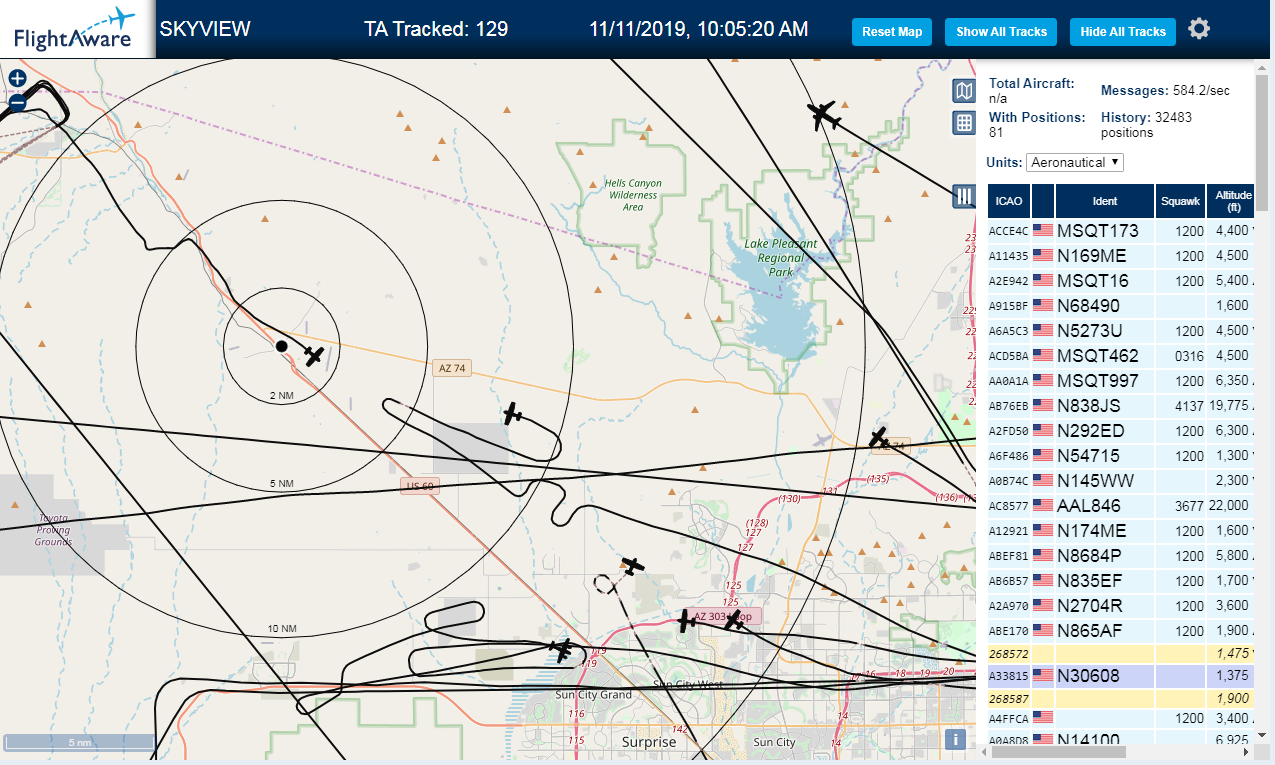Sort table by Squawk column header
This screenshot has width=1275, height=765.
[1180, 201]
